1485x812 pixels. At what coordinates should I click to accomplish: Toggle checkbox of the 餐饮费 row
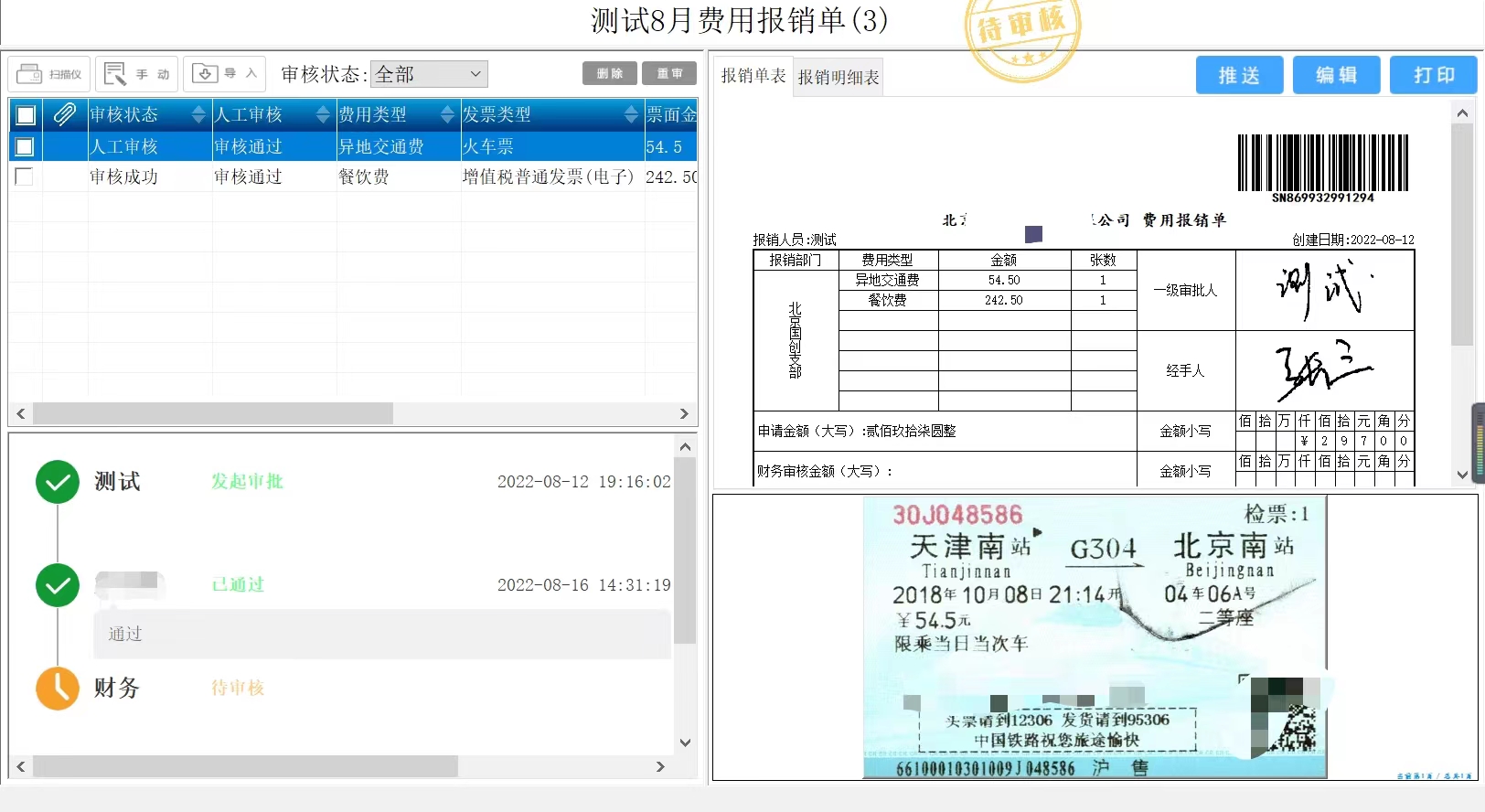[x=25, y=176]
